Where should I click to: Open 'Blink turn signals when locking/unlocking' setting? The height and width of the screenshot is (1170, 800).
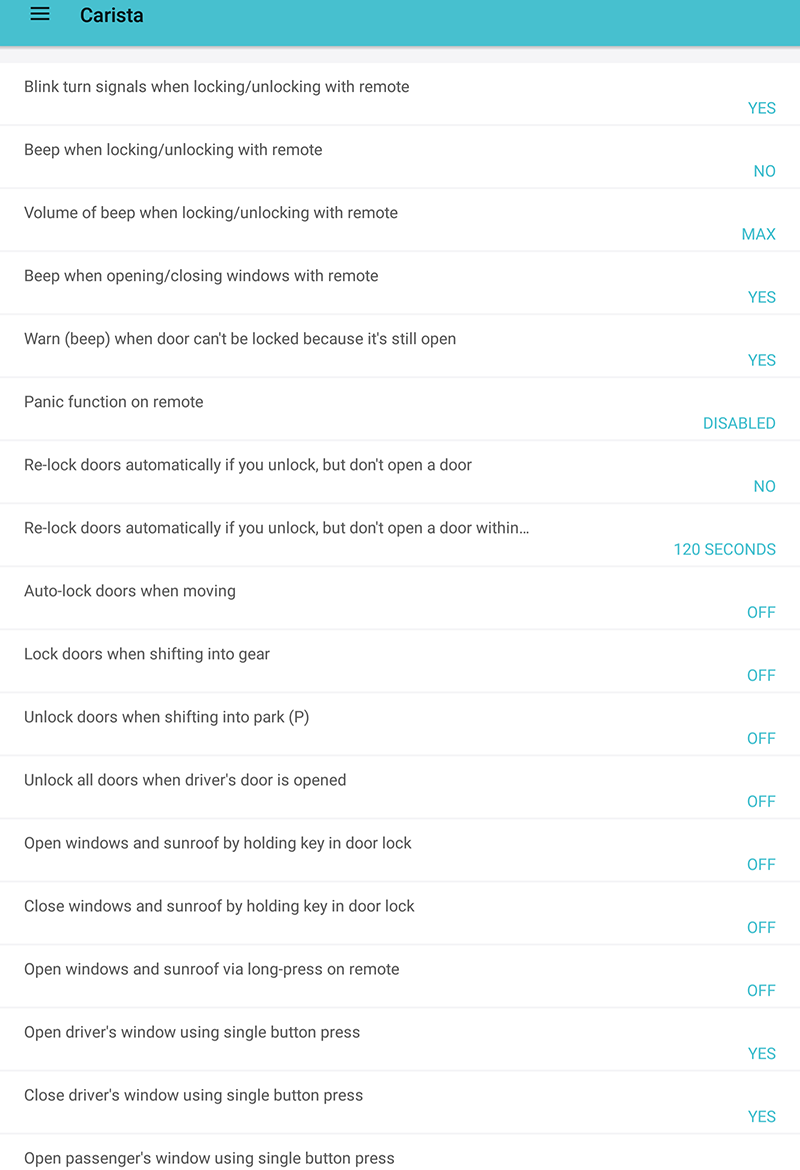(400, 94)
